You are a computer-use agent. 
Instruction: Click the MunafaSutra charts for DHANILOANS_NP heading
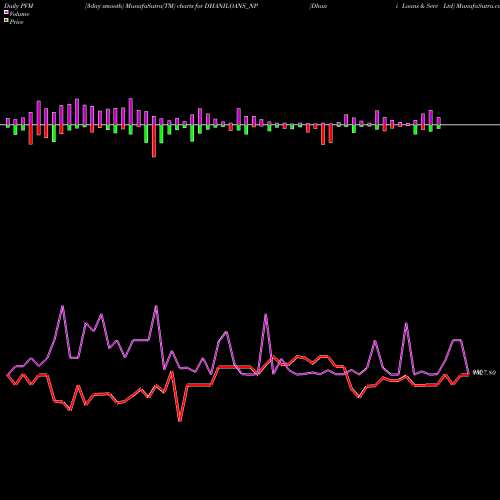pyautogui.click(x=171, y=6)
